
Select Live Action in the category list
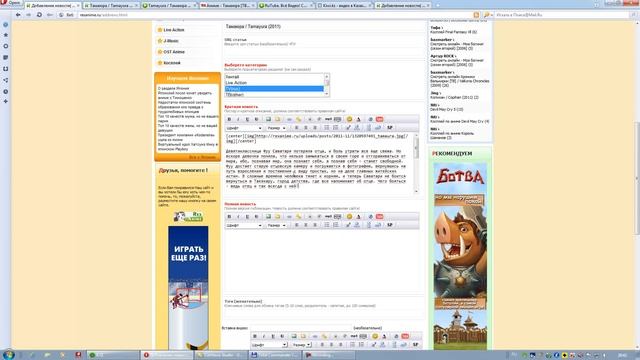click(274, 82)
